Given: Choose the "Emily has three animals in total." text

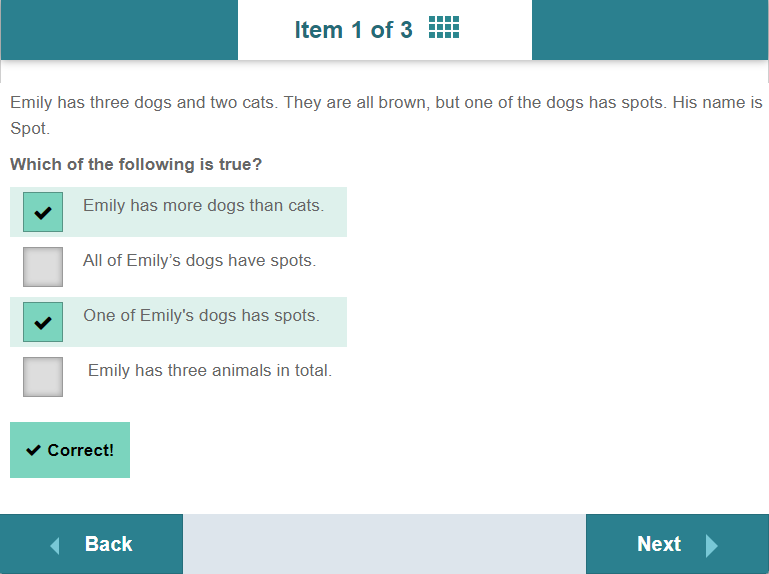Looking at the screenshot, I should [x=210, y=371].
